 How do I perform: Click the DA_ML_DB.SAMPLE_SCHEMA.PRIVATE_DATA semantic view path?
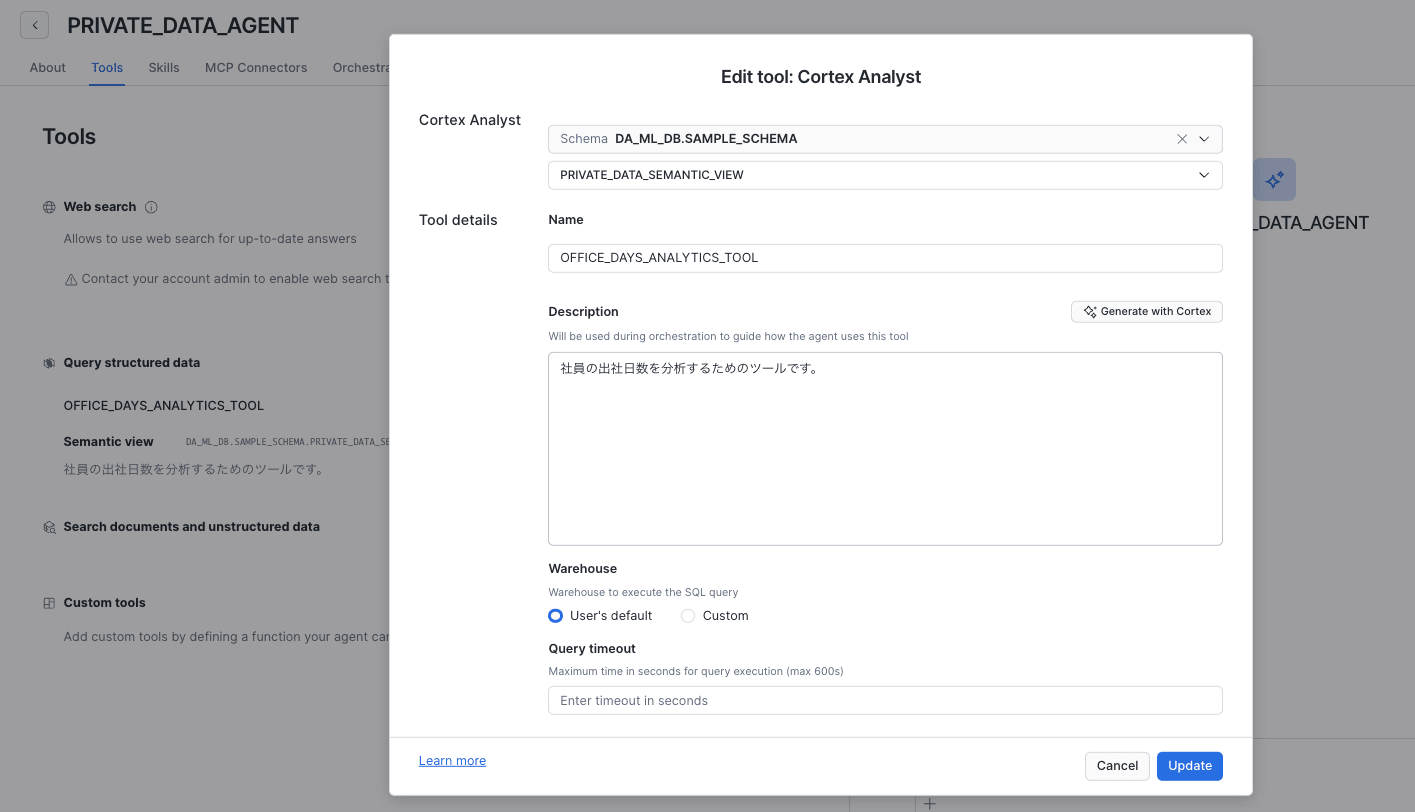tap(287, 442)
